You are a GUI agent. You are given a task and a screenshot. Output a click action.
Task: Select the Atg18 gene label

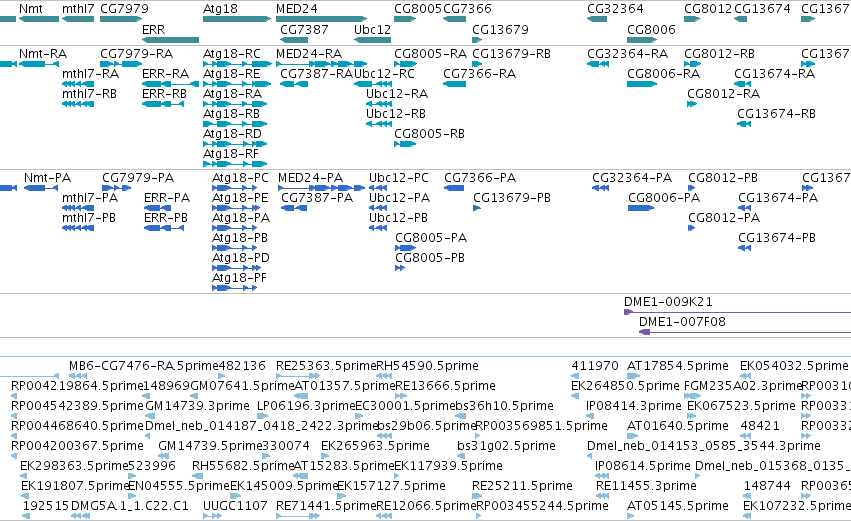point(220,9)
